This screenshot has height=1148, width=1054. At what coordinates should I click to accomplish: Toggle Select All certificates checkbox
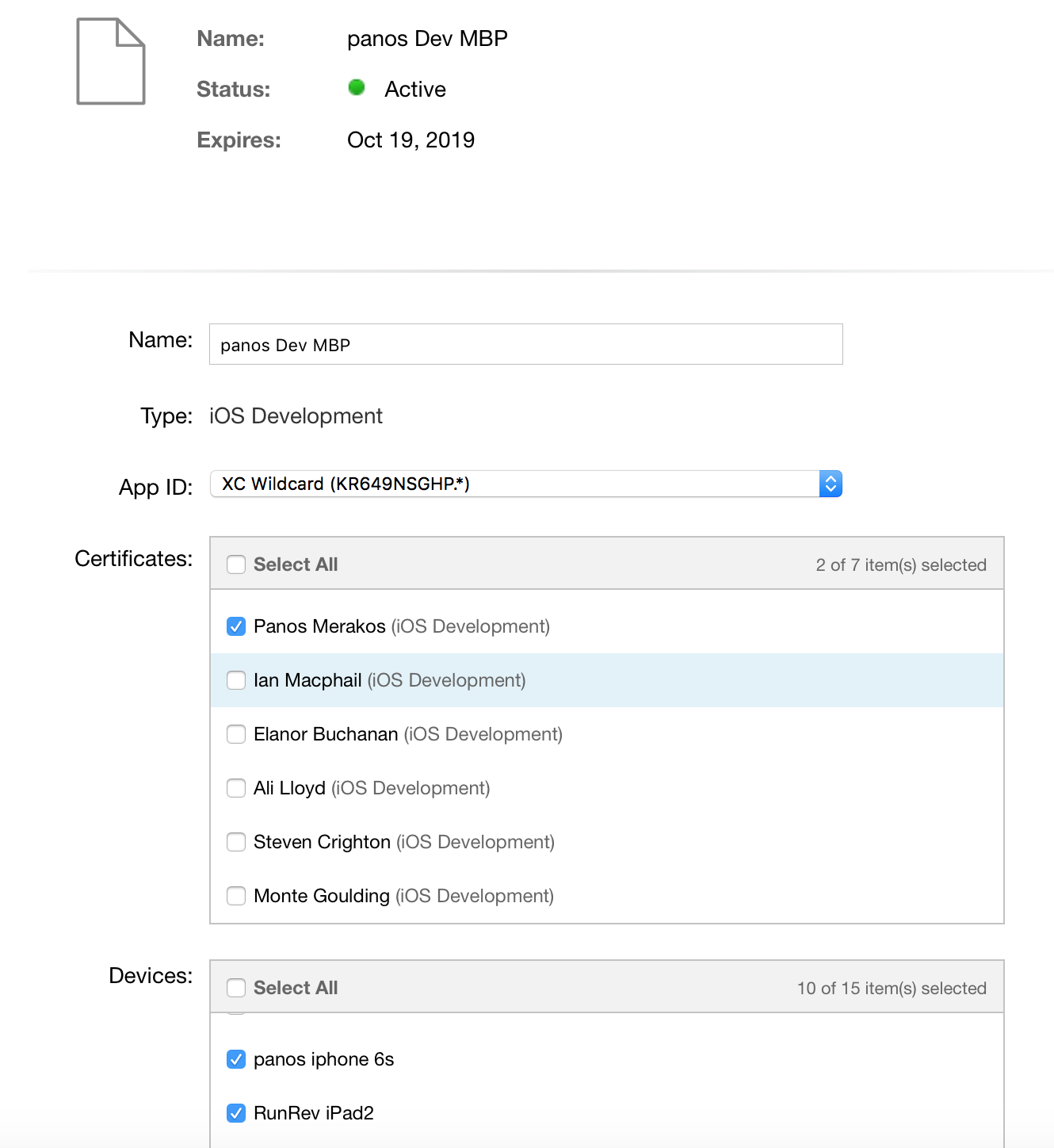point(236,564)
